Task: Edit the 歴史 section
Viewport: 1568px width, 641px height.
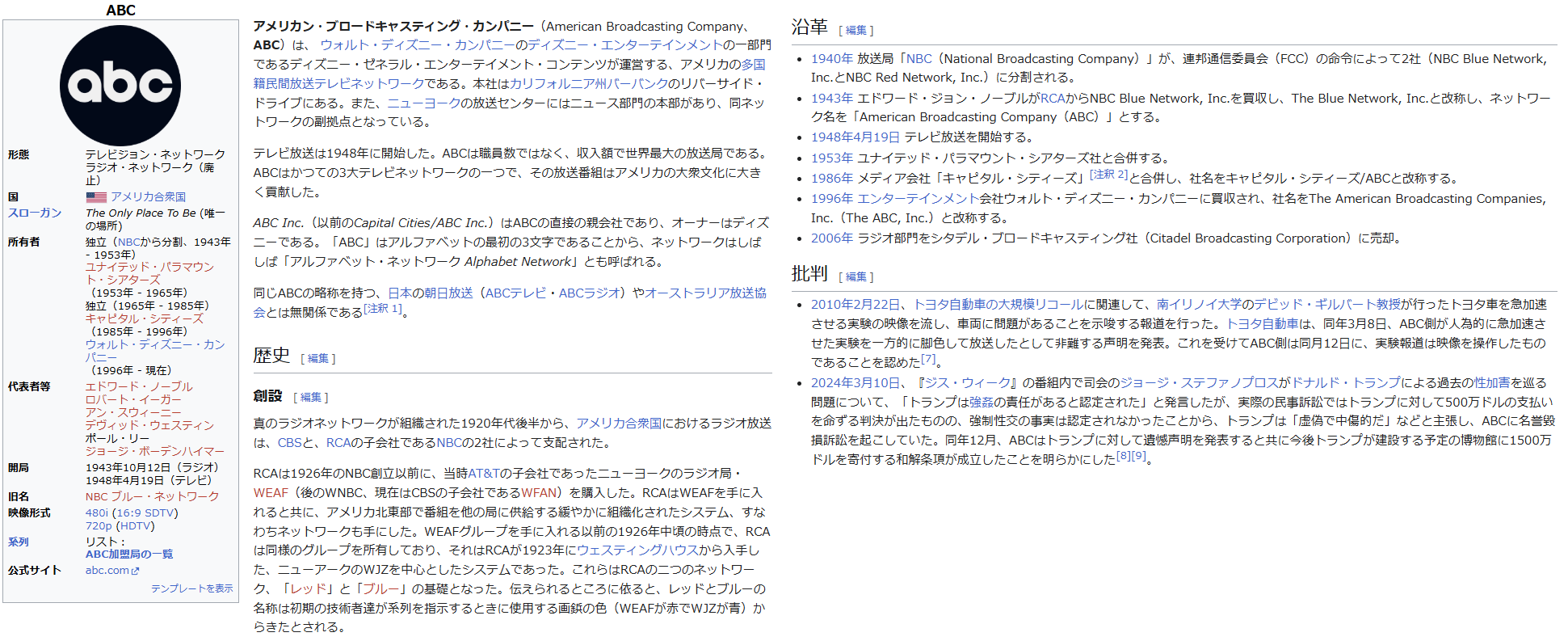Action: (317, 358)
